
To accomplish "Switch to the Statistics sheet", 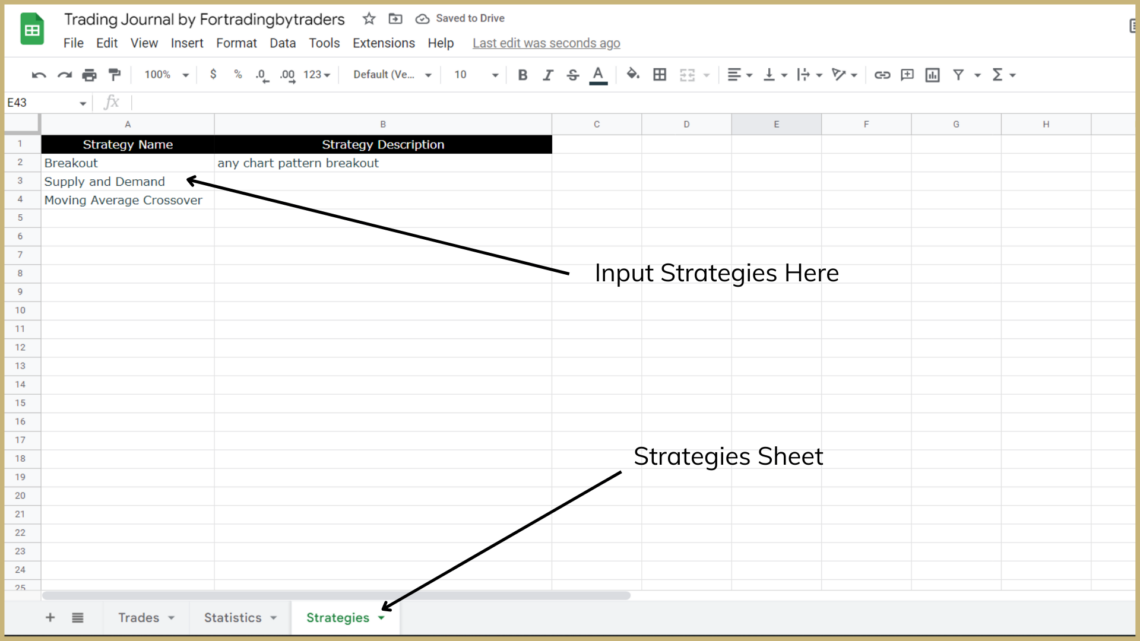I will 234,618.
